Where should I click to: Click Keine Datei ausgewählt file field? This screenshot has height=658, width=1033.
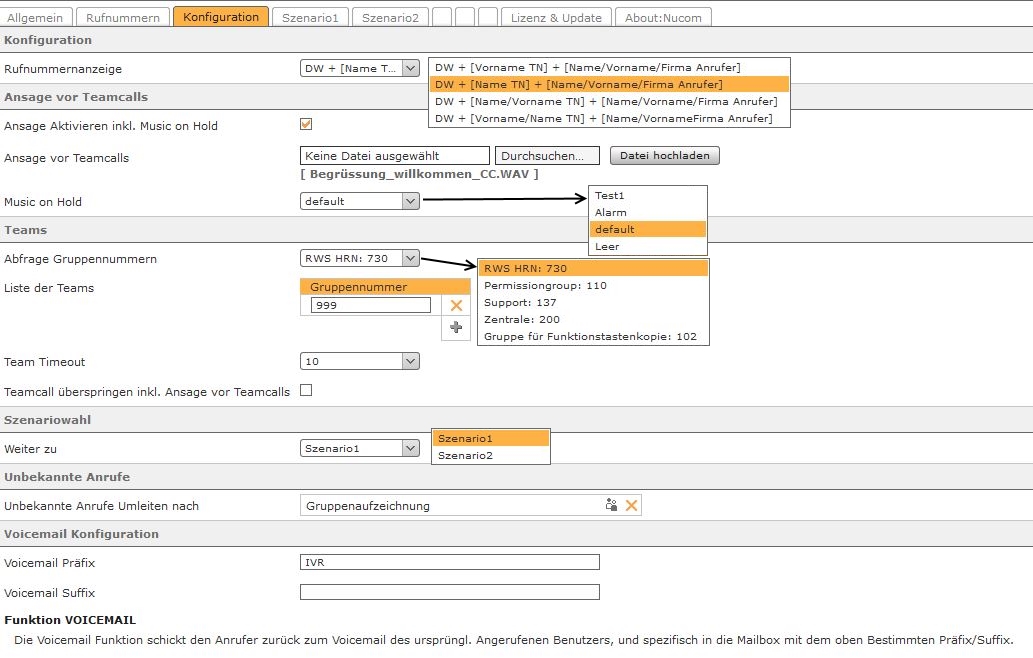pyautogui.click(x=395, y=155)
